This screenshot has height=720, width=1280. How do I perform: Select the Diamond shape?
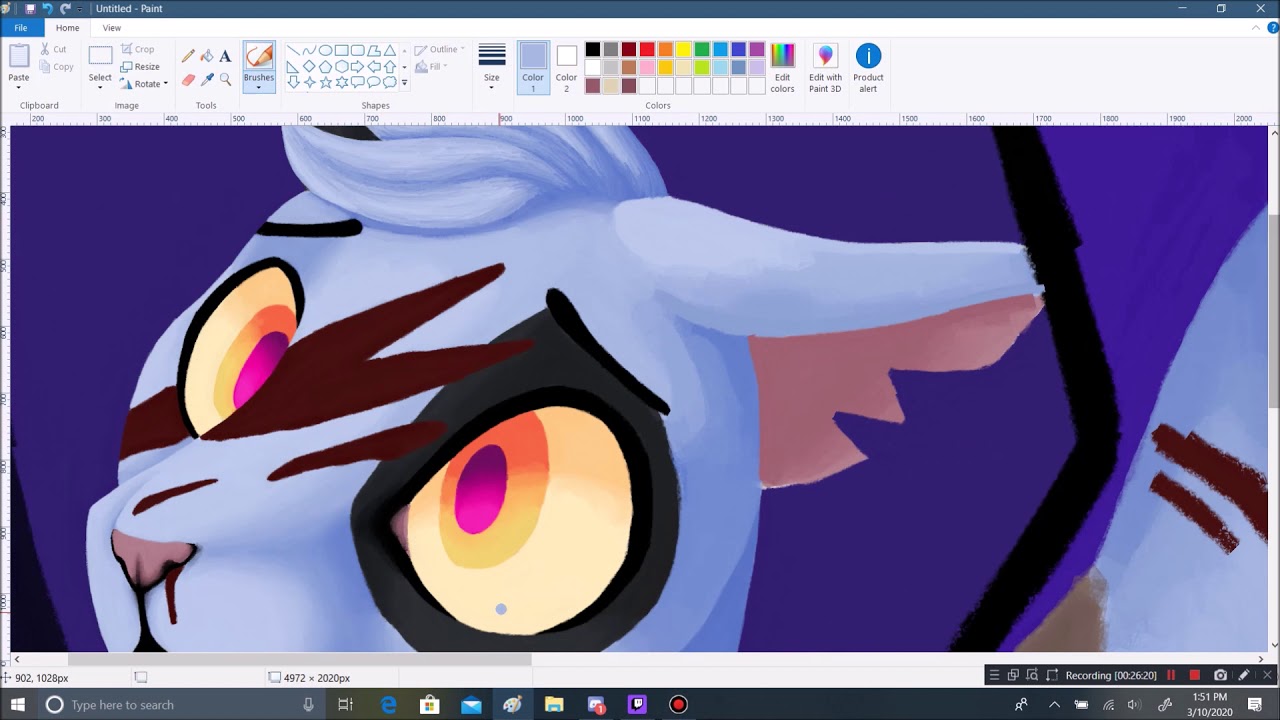[309, 66]
